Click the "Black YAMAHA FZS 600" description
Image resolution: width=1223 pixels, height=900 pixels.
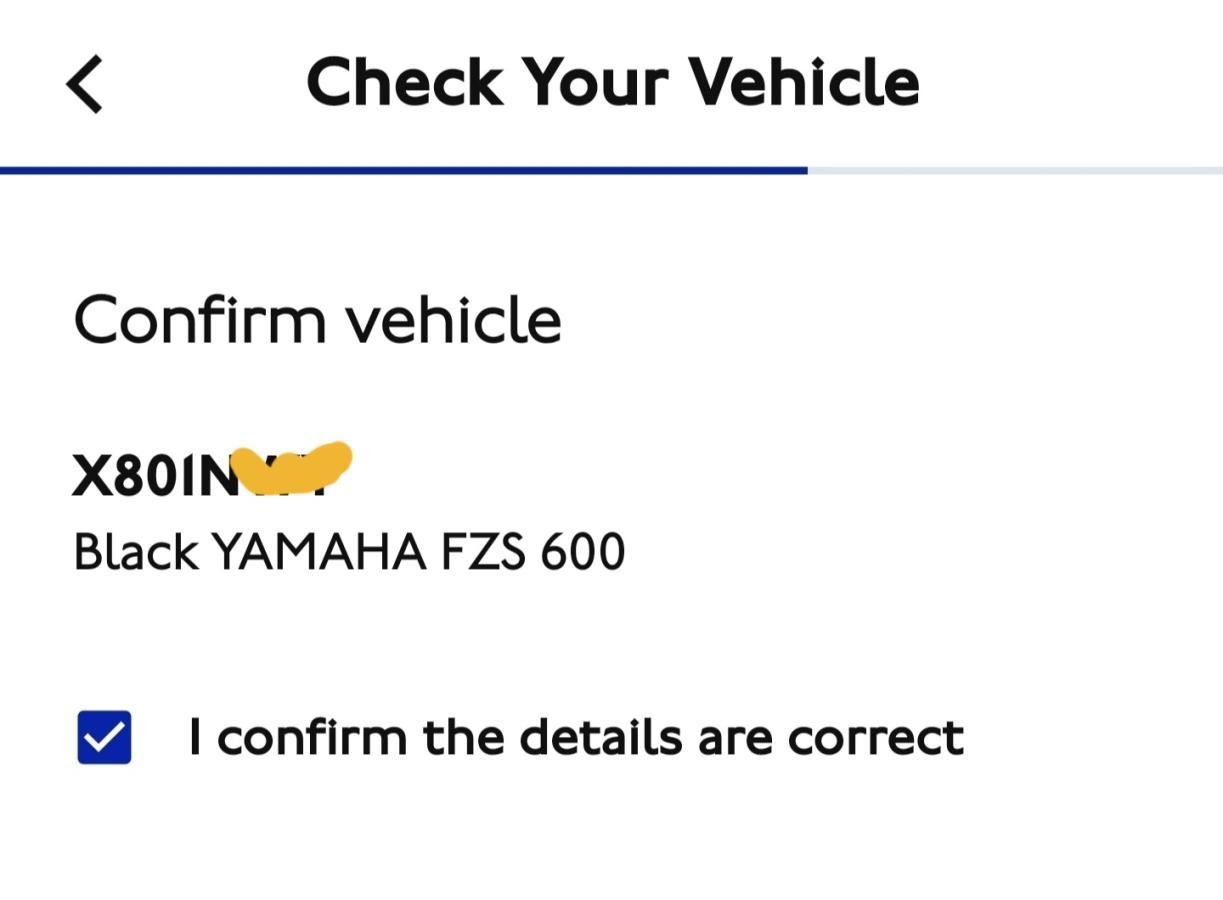tap(349, 552)
